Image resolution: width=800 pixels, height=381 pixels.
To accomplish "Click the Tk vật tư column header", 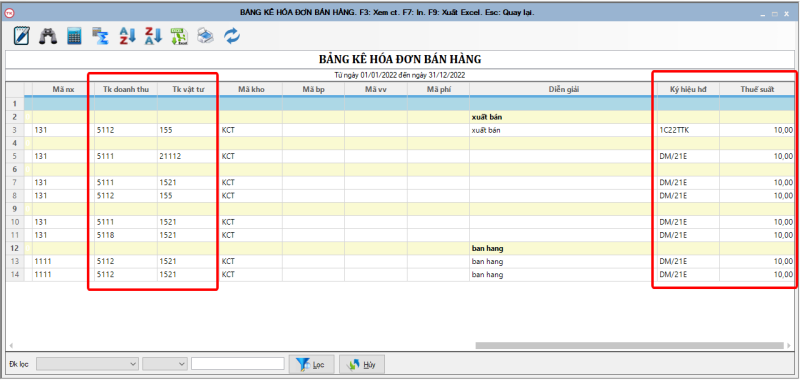I will click(x=188, y=89).
